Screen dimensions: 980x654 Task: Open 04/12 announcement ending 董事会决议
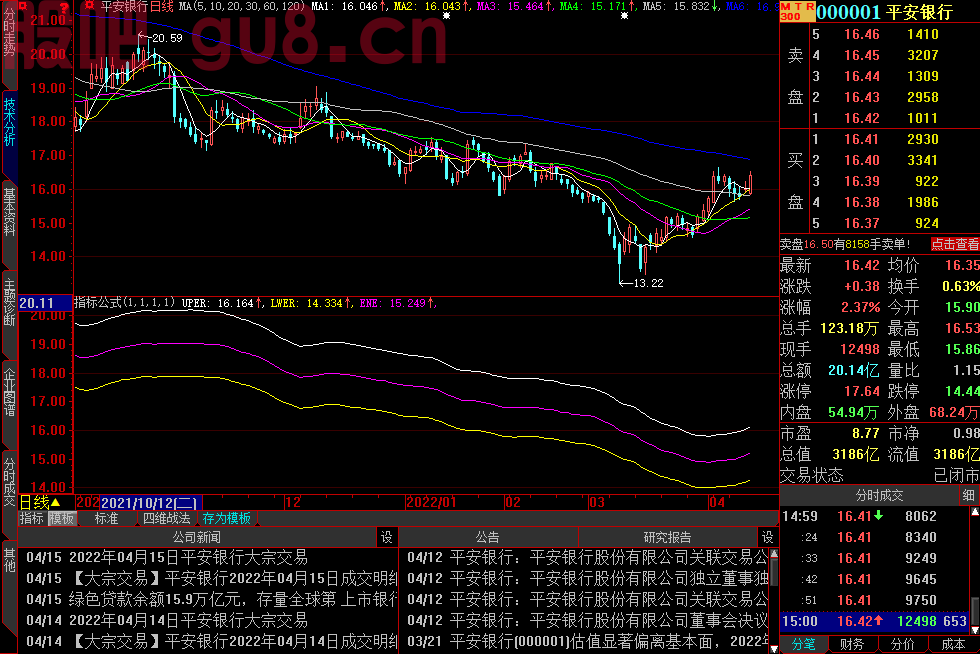point(588,620)
